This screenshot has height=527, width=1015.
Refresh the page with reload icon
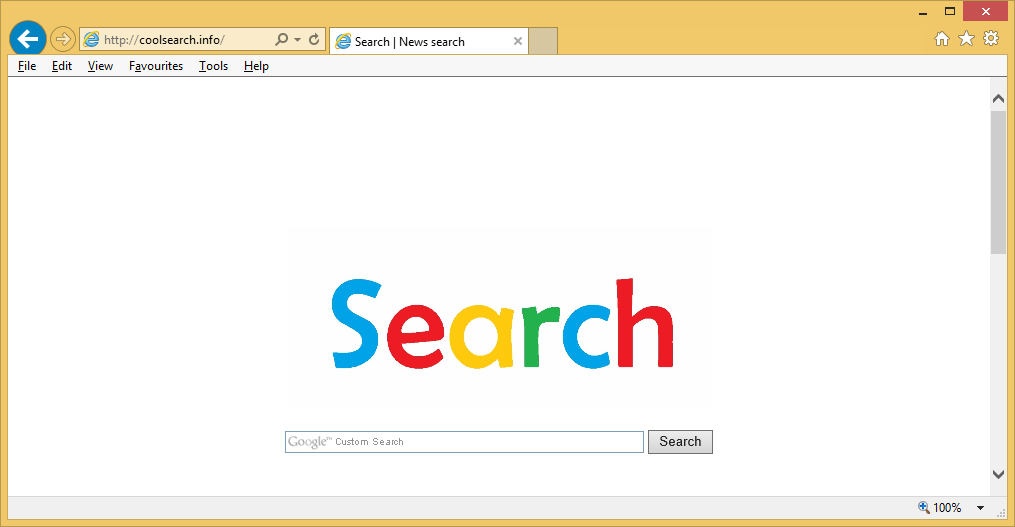tap(314, 39)
